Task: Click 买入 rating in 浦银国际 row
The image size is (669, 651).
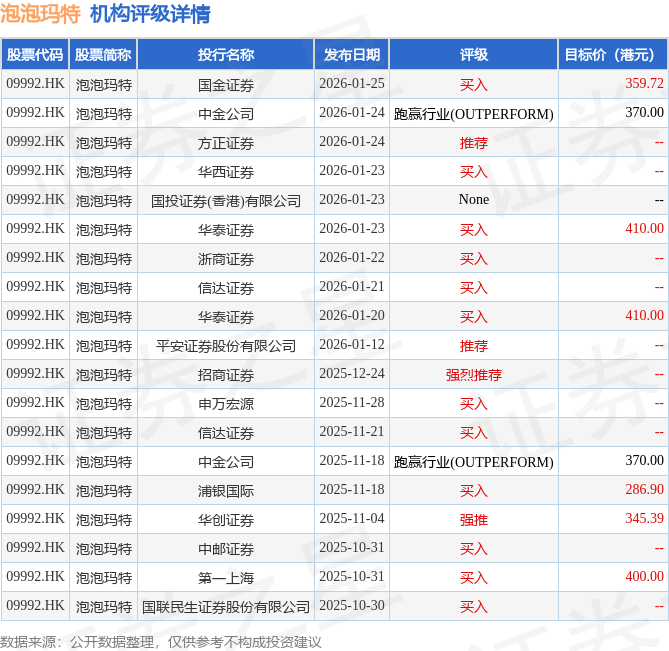Action: [474, 491]
